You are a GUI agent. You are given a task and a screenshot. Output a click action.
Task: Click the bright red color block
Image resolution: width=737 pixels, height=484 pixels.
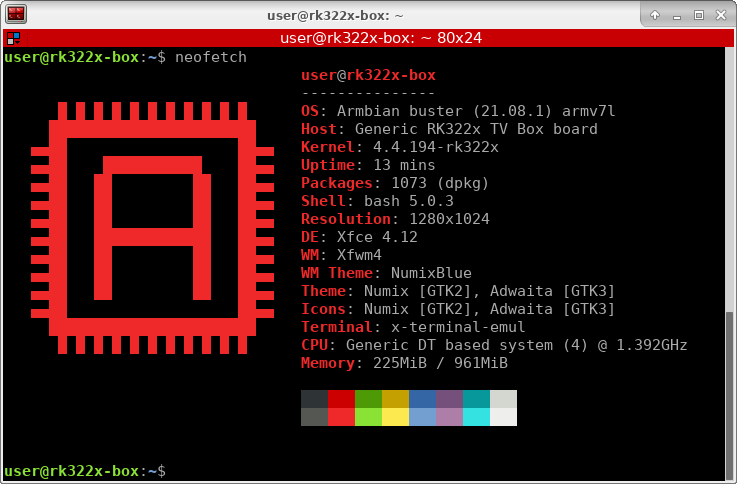(341, 417)
